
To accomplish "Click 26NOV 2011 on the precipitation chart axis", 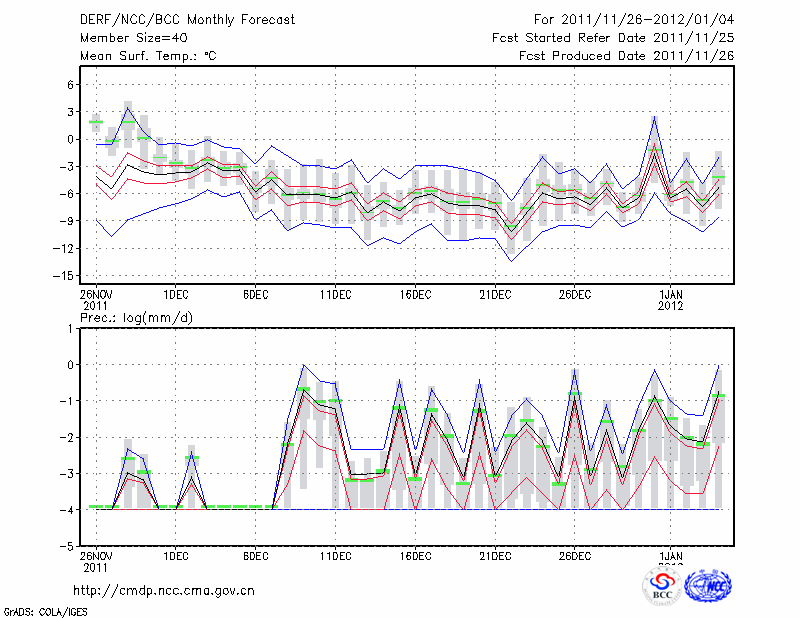I will click(x=95, y=560).
